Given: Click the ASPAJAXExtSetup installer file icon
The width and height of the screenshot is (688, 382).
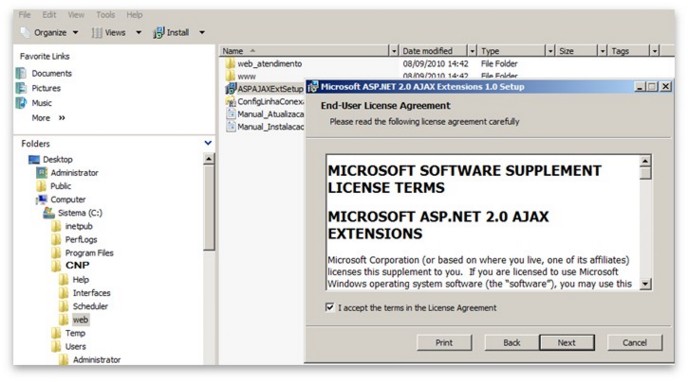Looking at the screenshot, I should [x=230, y=89].
